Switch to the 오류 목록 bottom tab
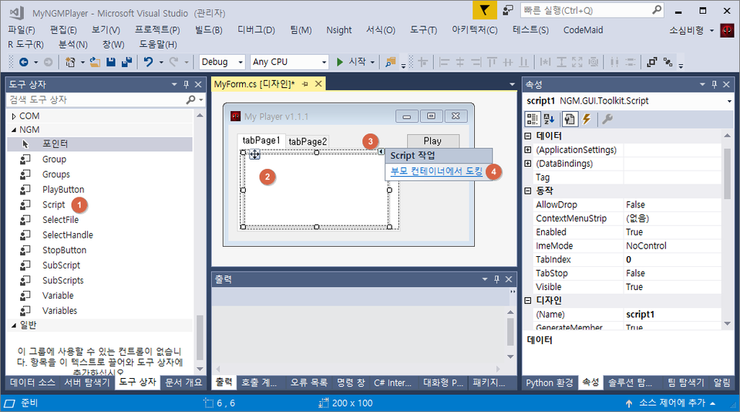 pos(309,383)
